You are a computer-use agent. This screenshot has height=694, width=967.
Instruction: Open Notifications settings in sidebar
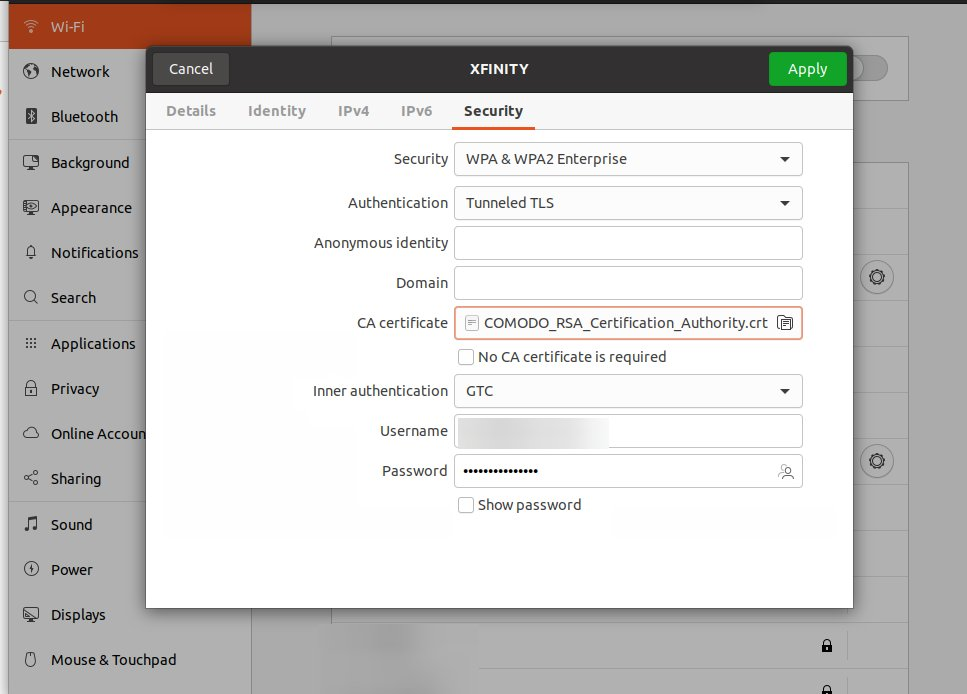click(78, 252)
